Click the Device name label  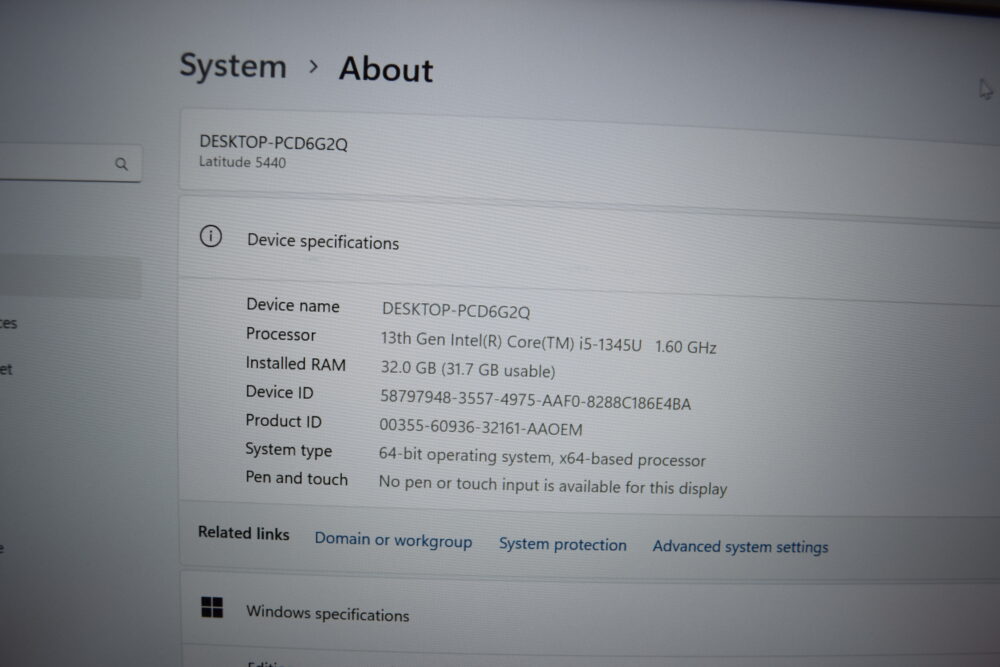293,305
